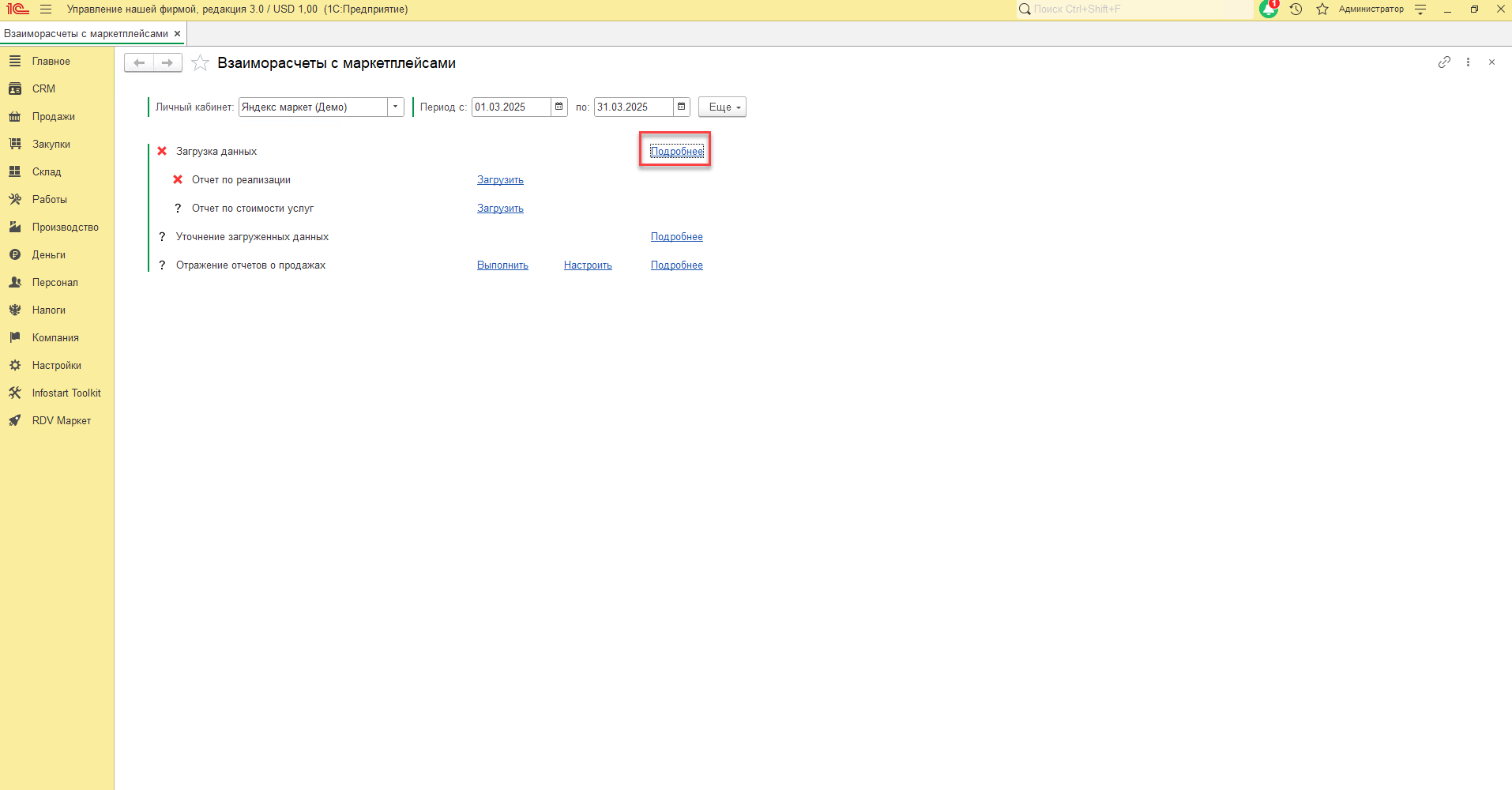Click the Компания flag icon

click(15, 338)
